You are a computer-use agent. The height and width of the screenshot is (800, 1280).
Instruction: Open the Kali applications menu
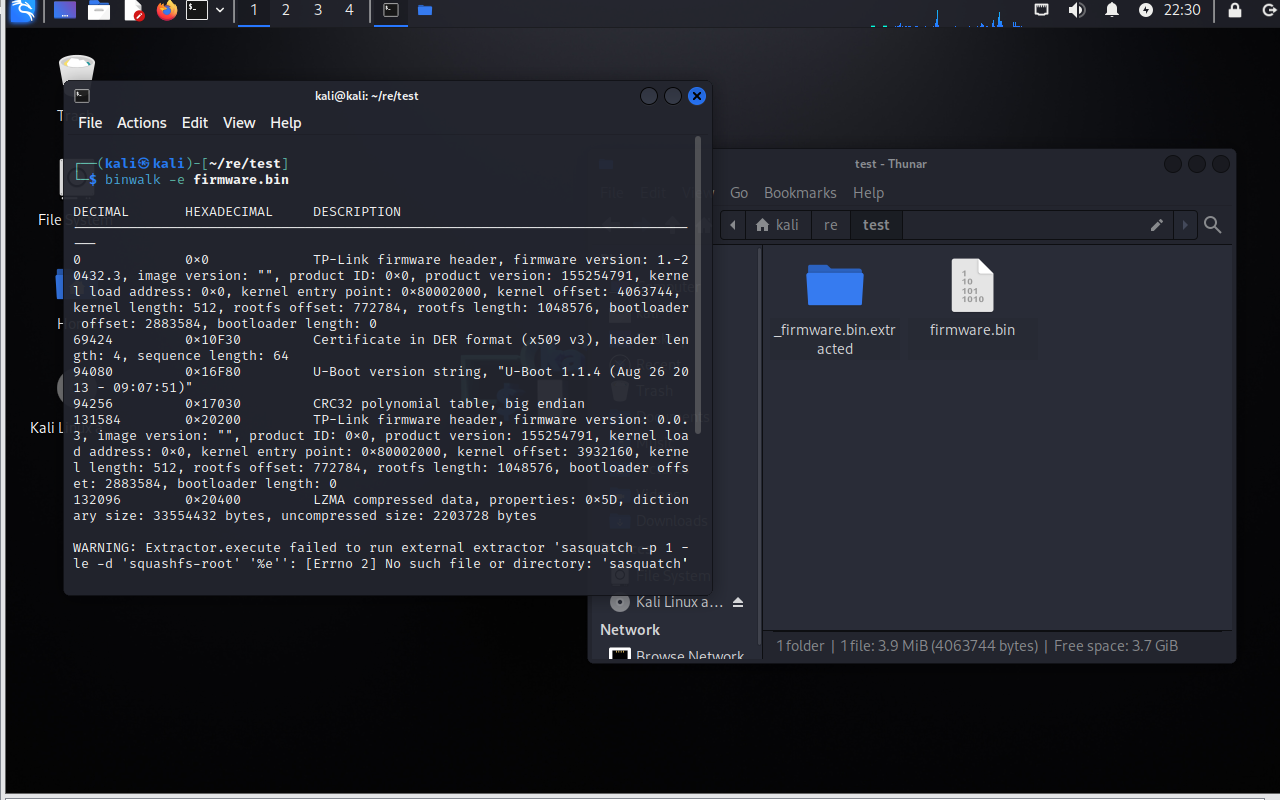22,11
